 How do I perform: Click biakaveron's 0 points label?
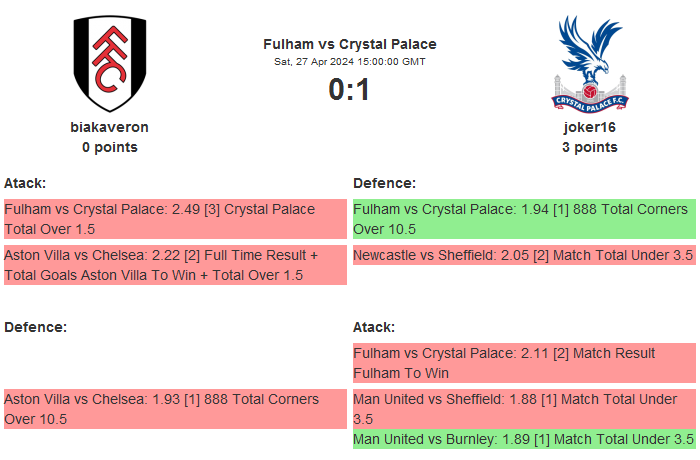tap(110, 147)
